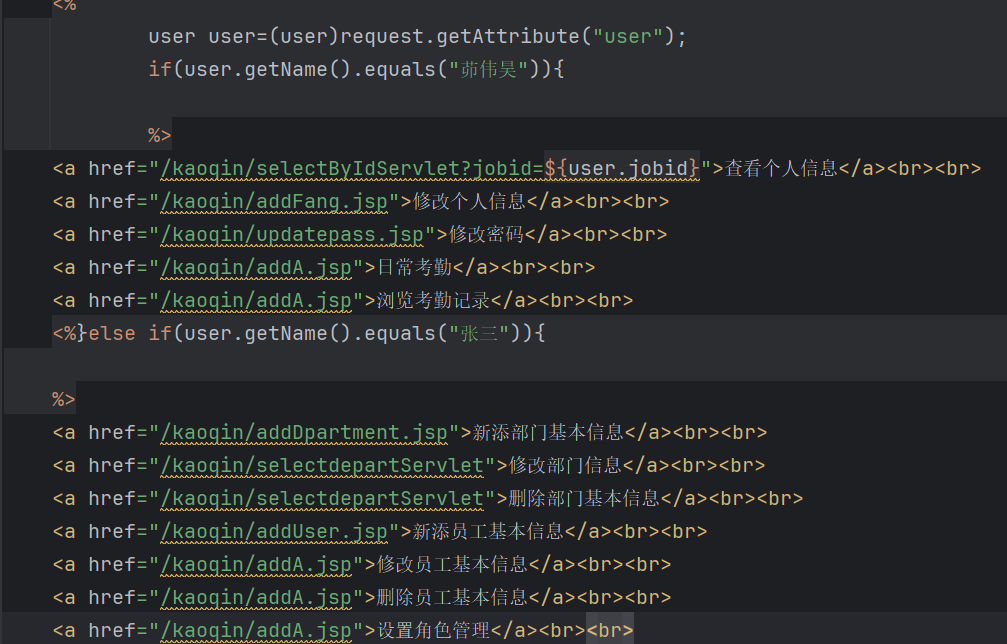Click the 日常考勤 link text
Viewport: 1007px width, 644px height.
415,267
